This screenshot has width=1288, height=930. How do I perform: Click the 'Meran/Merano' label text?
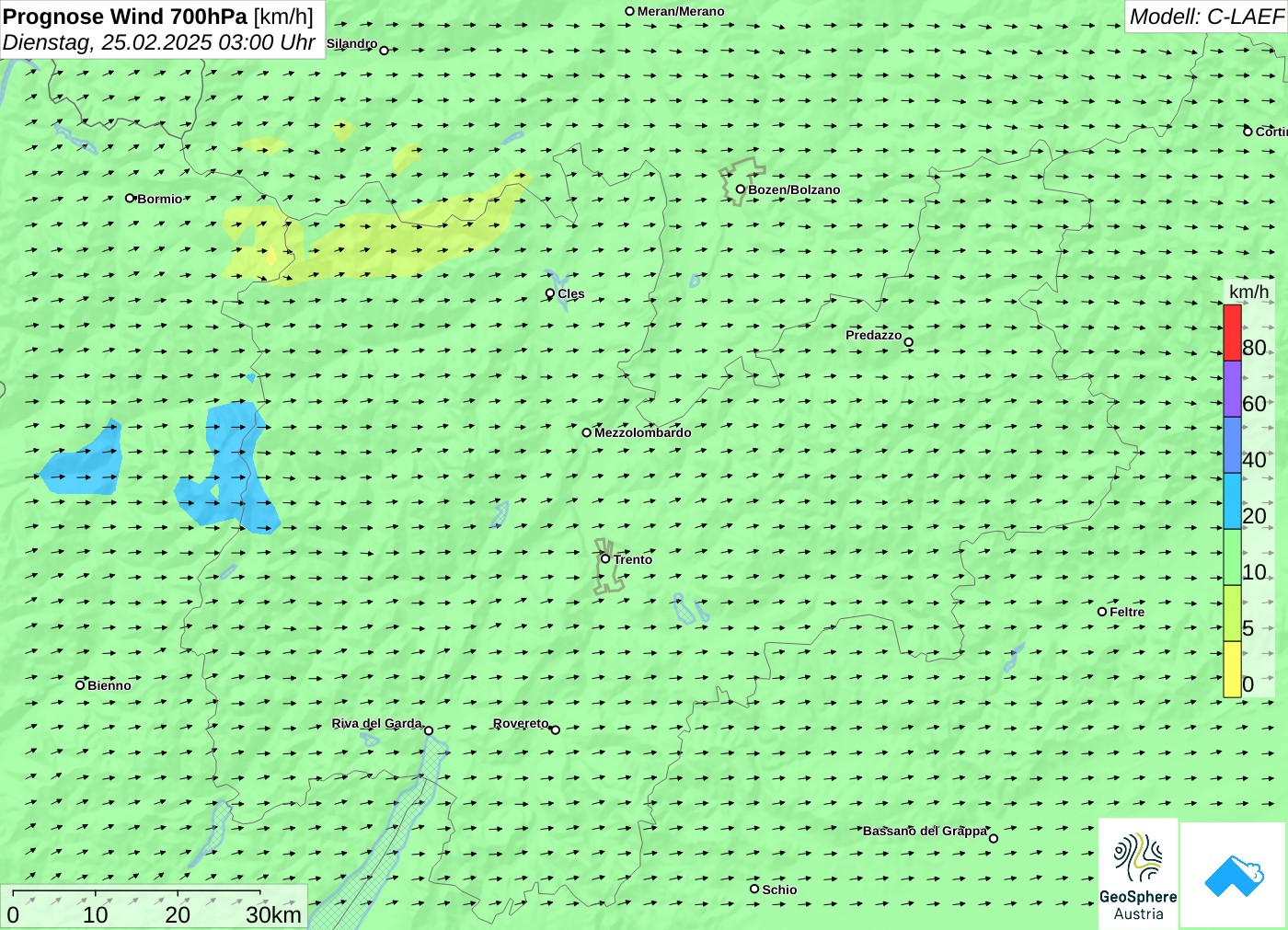(x=681, y=11)
